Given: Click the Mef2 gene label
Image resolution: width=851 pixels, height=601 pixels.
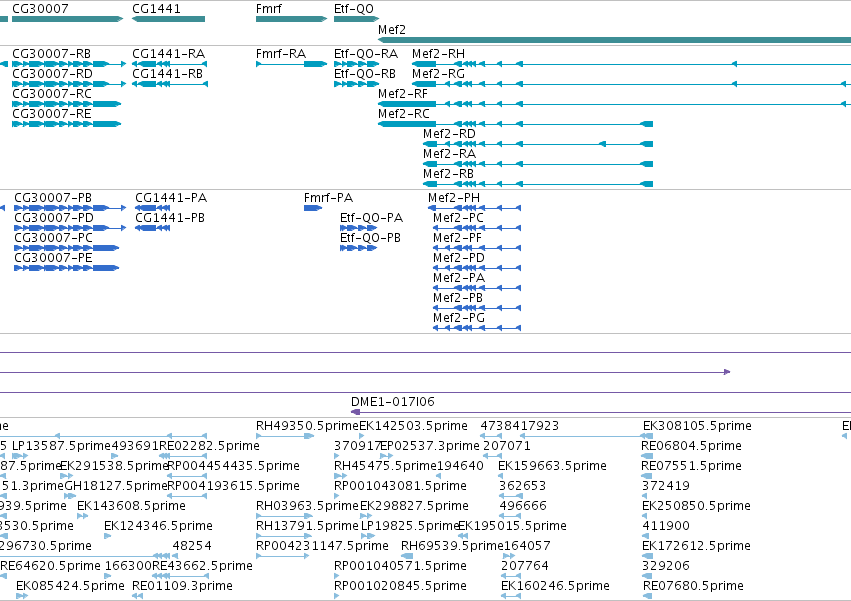Looking at the screenshot, I should (391, 29).
